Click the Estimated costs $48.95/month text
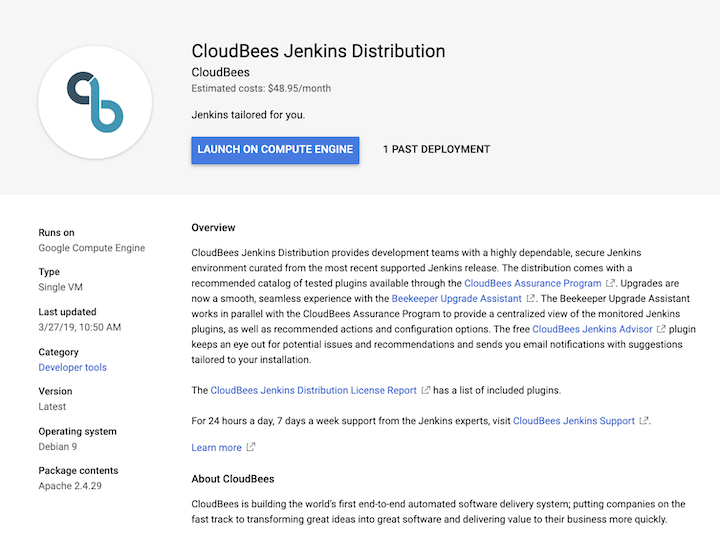 261,88
